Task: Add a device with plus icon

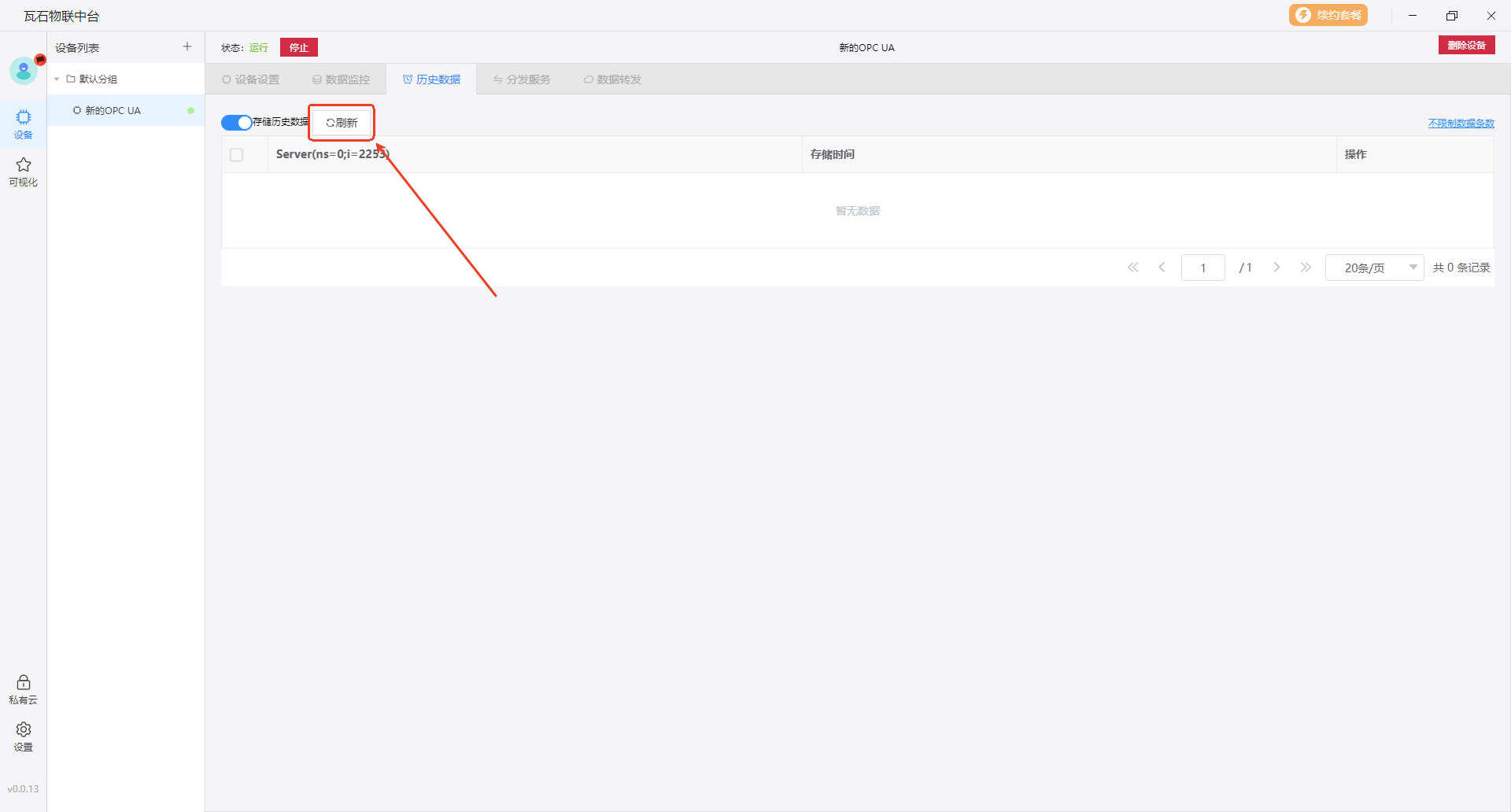Action: click(x=187, y=47)
